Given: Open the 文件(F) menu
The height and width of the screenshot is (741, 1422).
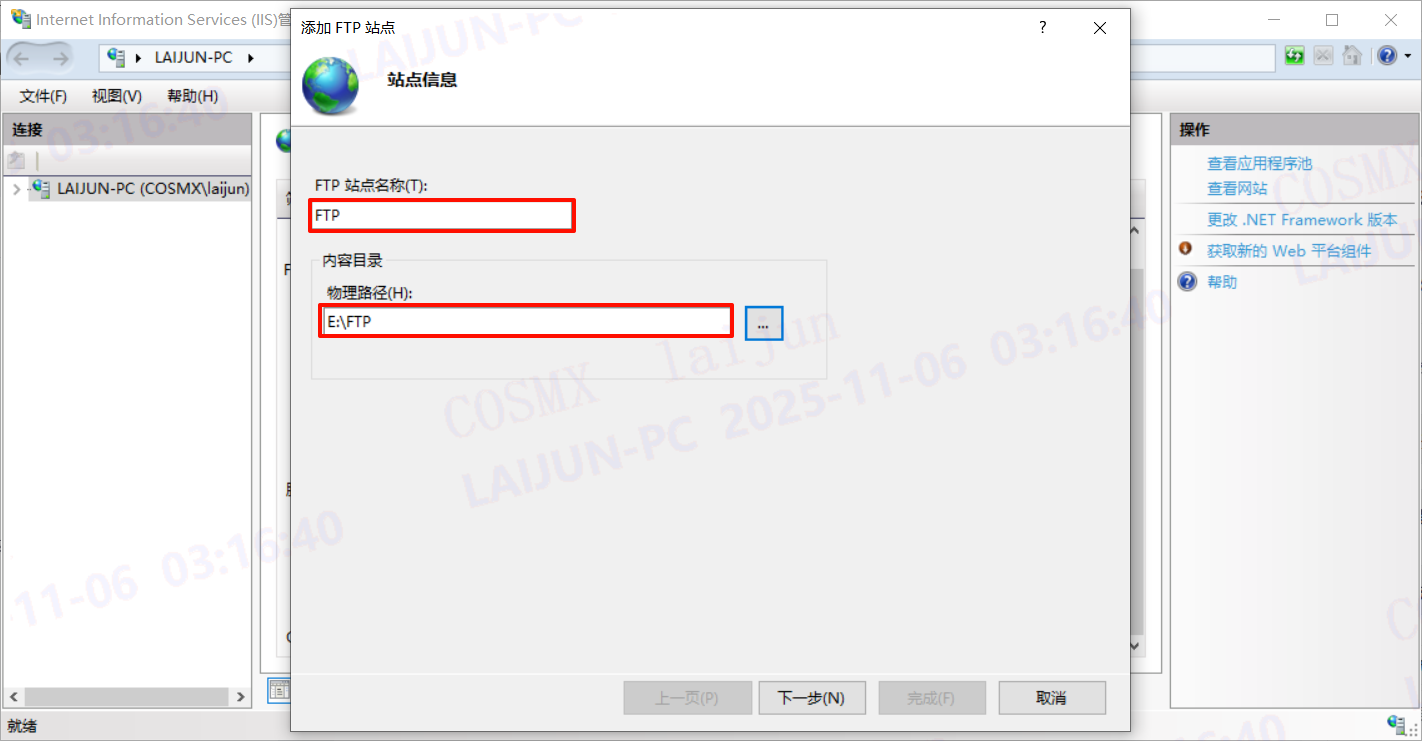Looking at the screenshot, I should tap(43, 96).
